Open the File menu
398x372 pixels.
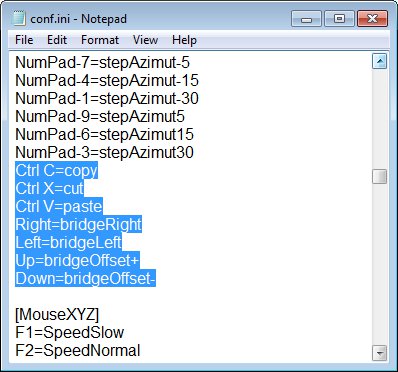click(24, 40)
